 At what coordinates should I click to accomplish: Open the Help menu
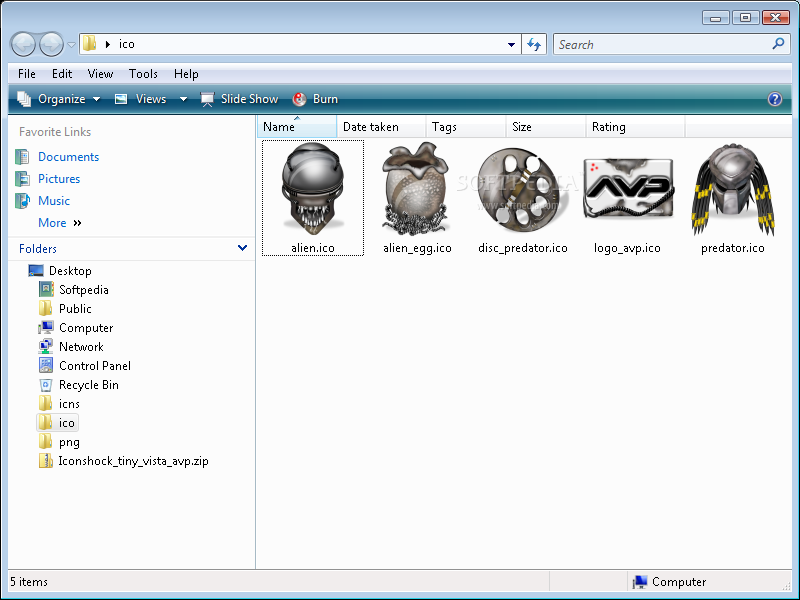[186, 74]
